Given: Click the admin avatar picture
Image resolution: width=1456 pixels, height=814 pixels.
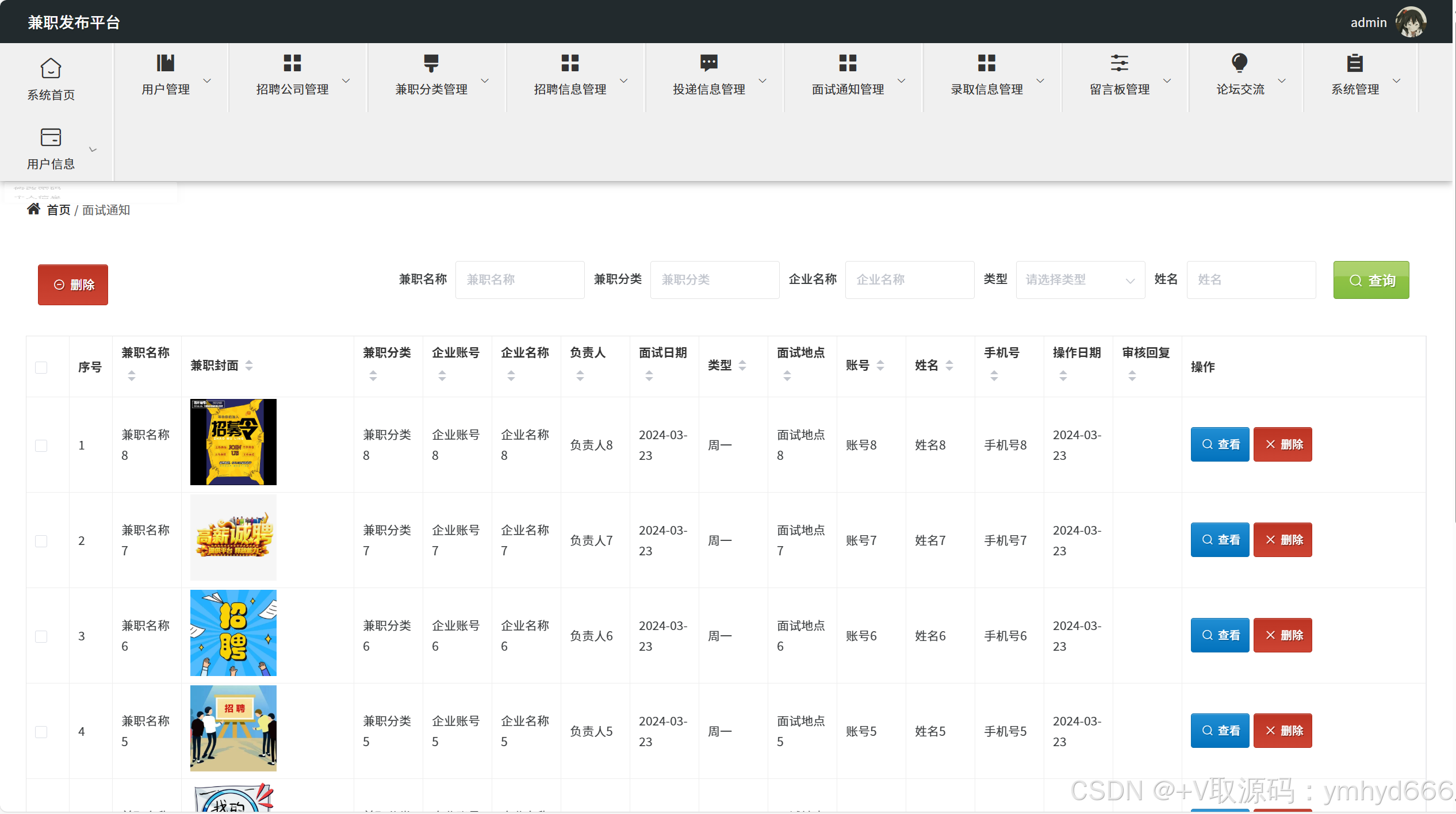Looking at the screenshot, I should click(x=1411, y=22).
